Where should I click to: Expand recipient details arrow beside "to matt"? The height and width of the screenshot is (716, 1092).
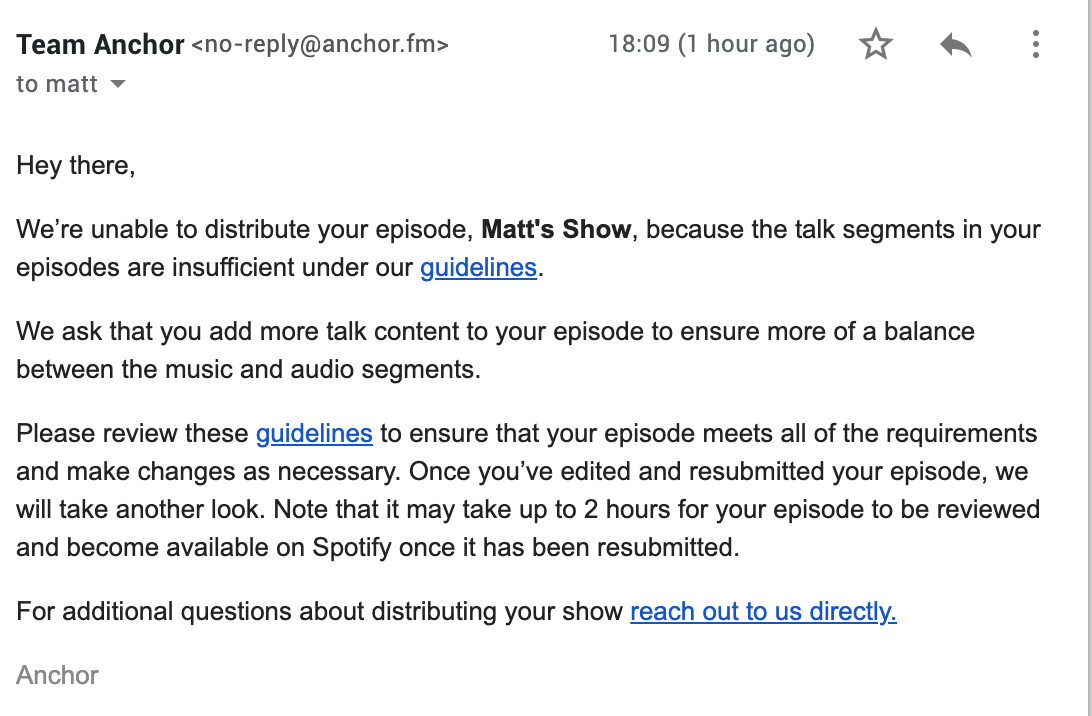(x=118, y=84)
